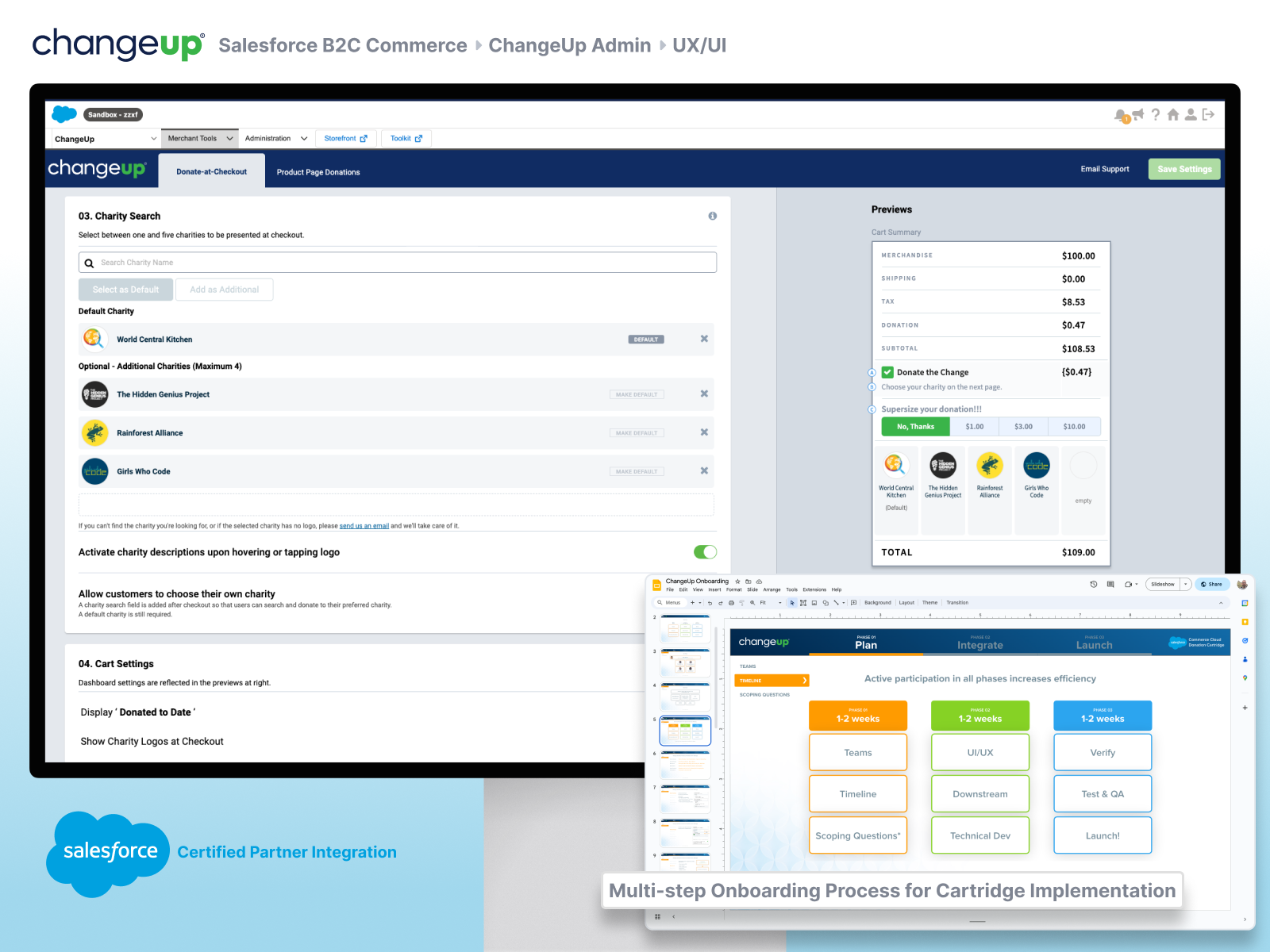1270x952 pixels.
Task: Click the announcements megaphone icon
Action: (x=1138, y=114)
